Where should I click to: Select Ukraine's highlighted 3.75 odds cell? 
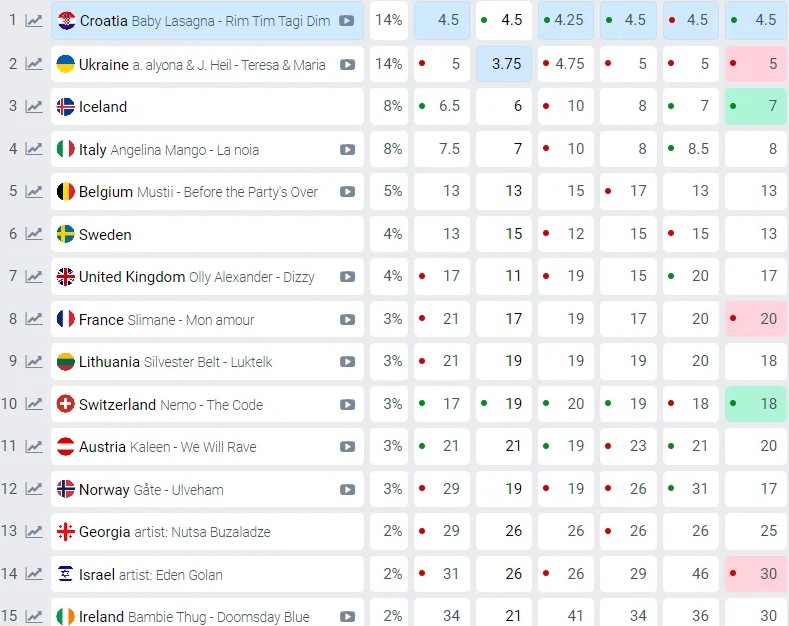504,64
